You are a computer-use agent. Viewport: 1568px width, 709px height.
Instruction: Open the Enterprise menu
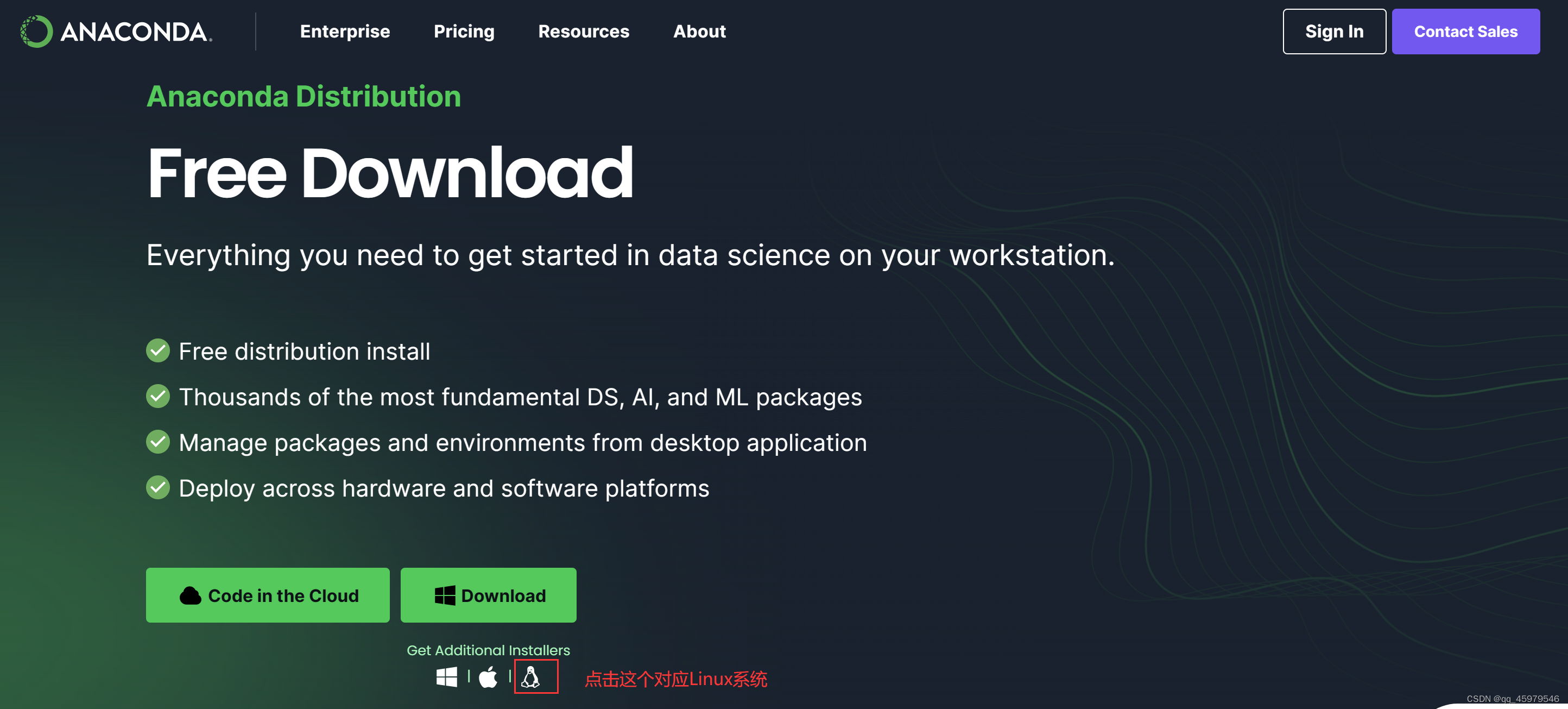pos(345,31)
